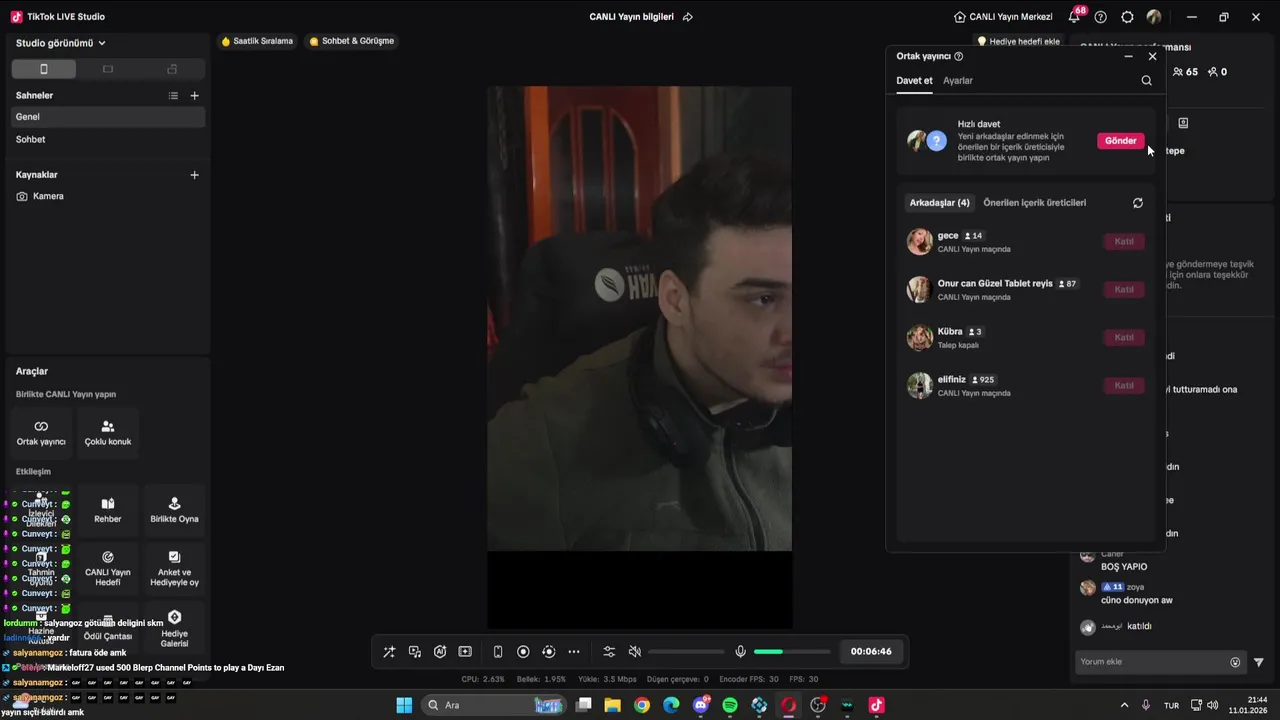Open the Ödül Çantası tool
The image size is (1280, 720).
pyautogui.click(x=108, y=629)
